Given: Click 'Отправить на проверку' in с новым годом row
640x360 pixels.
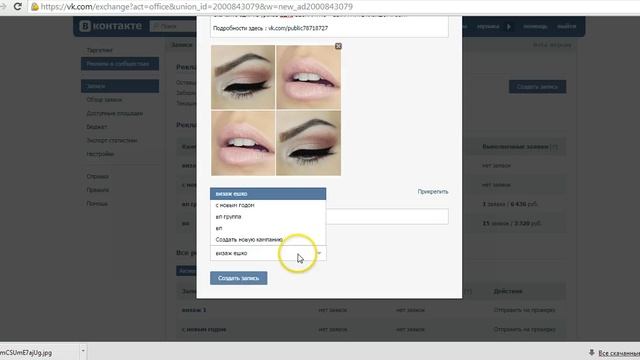Looking at the screenshot, I should coord(524,329).
